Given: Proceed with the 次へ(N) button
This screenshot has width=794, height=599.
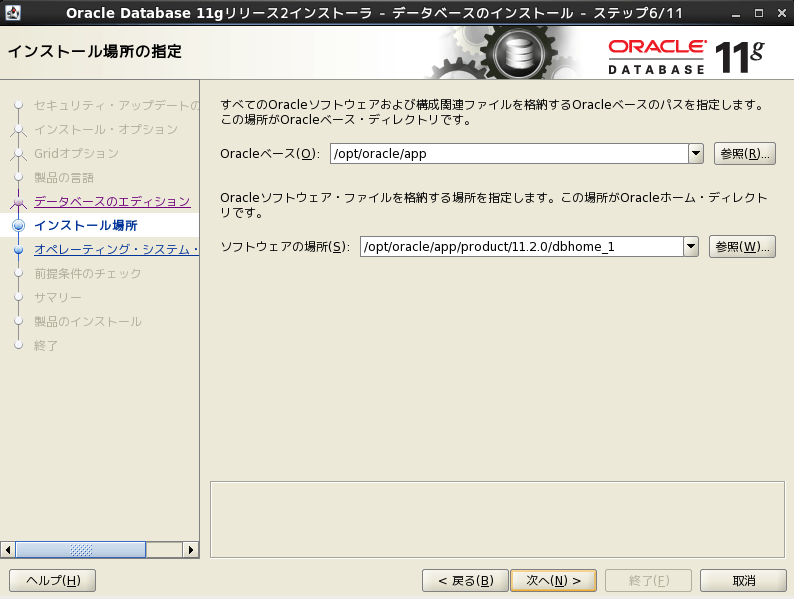Looking at the screenshot, I should pos(553,580).
